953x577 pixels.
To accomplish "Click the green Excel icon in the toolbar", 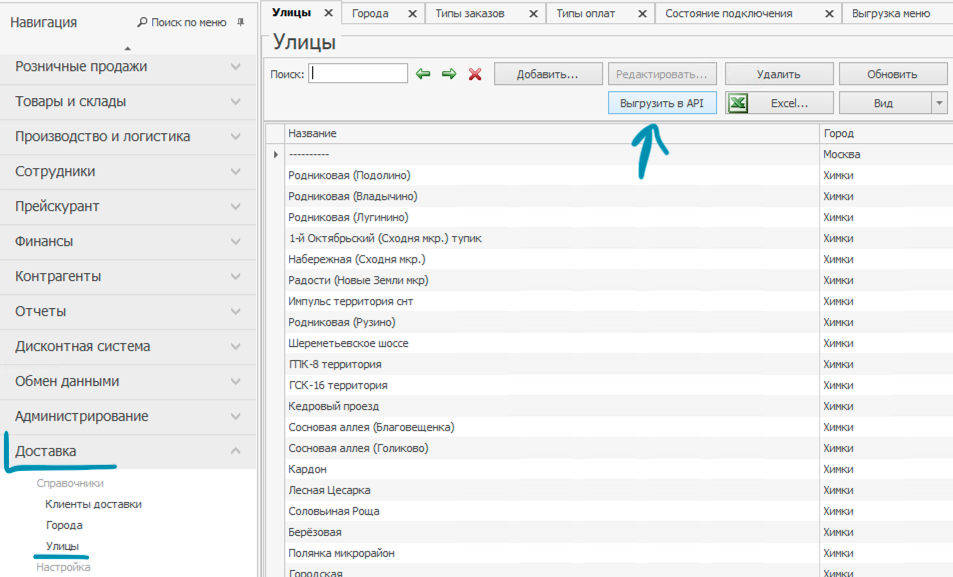I will click(x=738, y=103).
